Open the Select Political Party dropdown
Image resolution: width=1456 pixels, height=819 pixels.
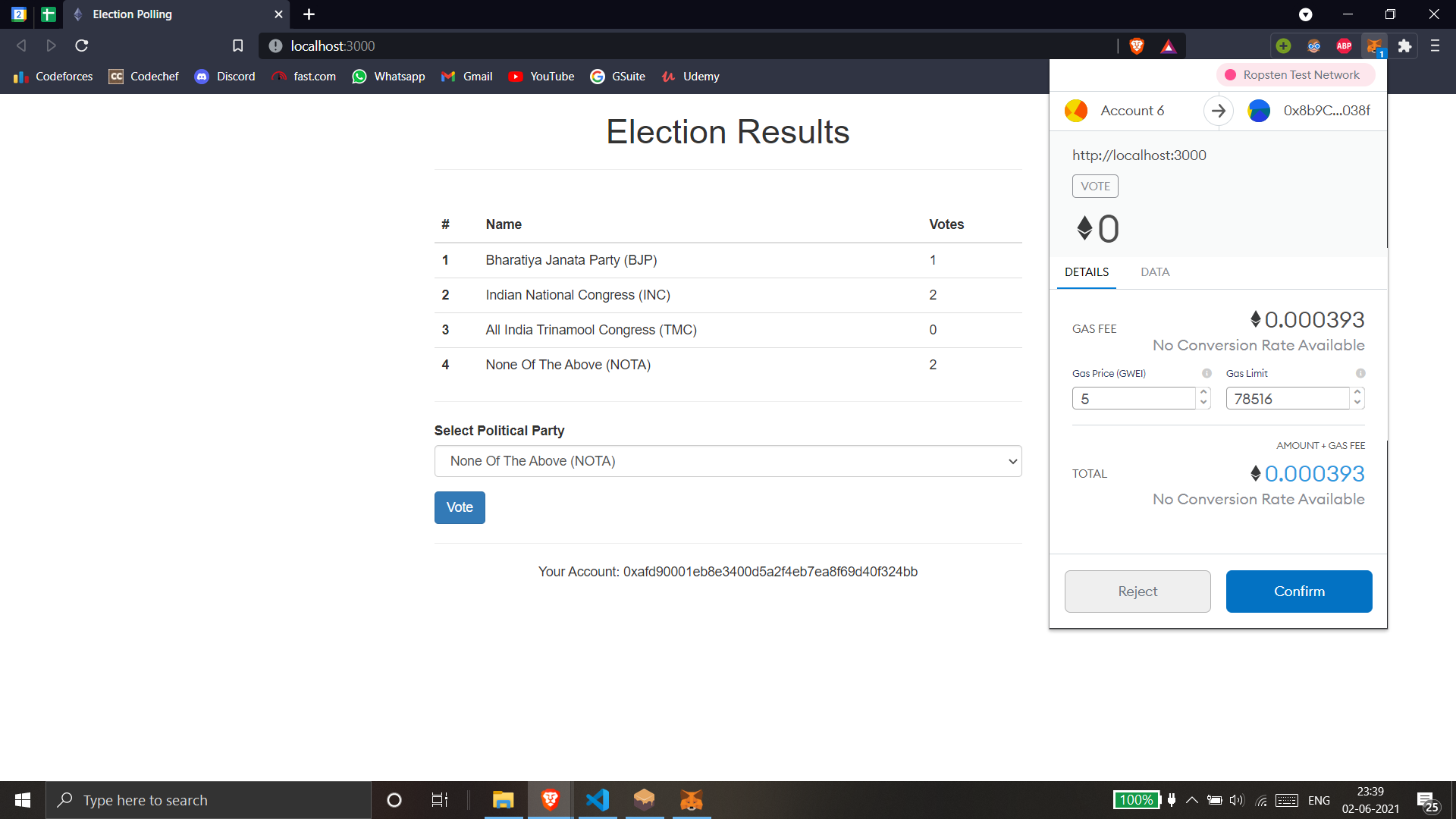point(727,460)
